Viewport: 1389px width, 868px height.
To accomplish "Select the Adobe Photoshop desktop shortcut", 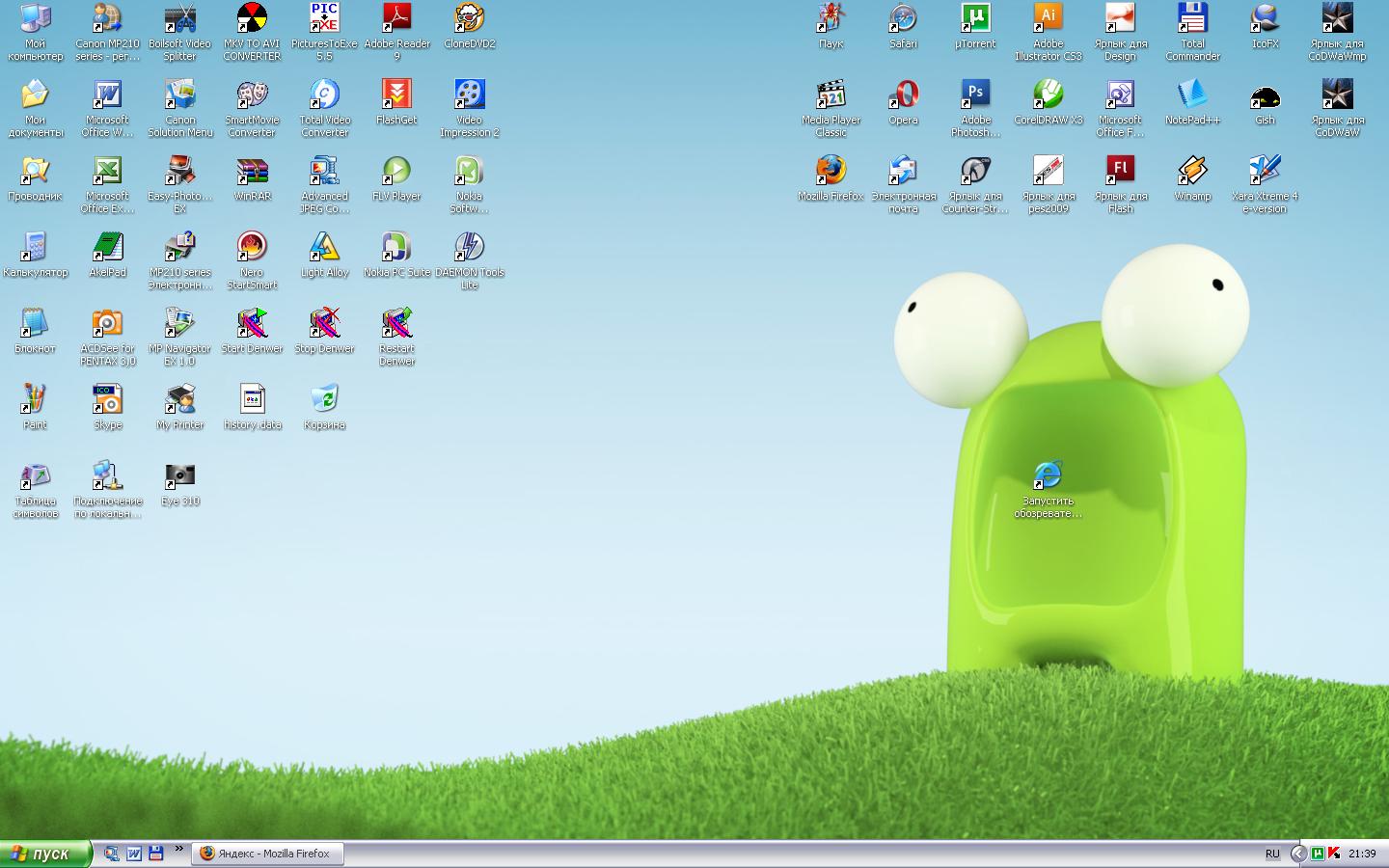I will pos(975,95).
